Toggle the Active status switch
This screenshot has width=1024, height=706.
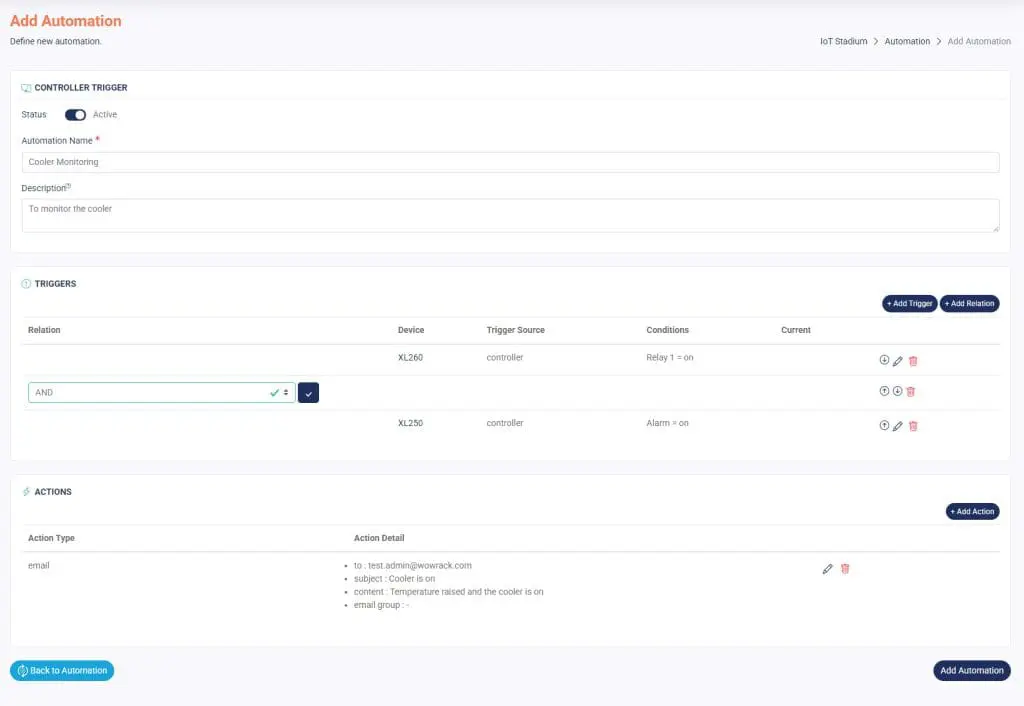tap(75, 115)
